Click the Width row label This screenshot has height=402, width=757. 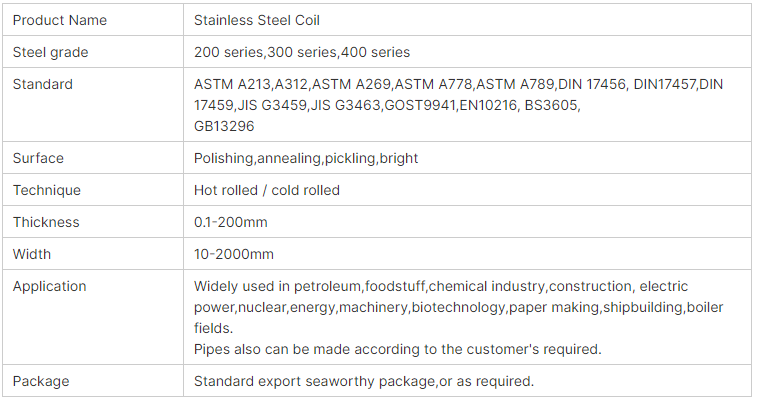[x=31, y=254]
